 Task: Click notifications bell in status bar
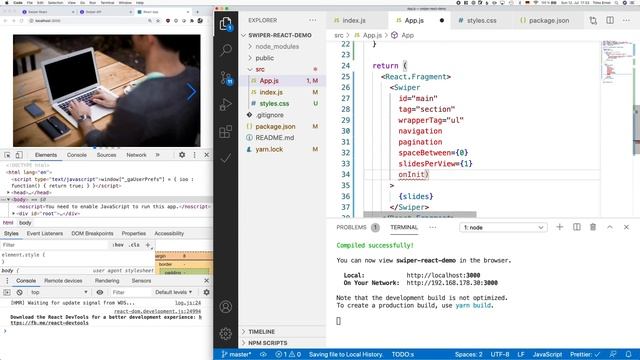pos(629,354)
